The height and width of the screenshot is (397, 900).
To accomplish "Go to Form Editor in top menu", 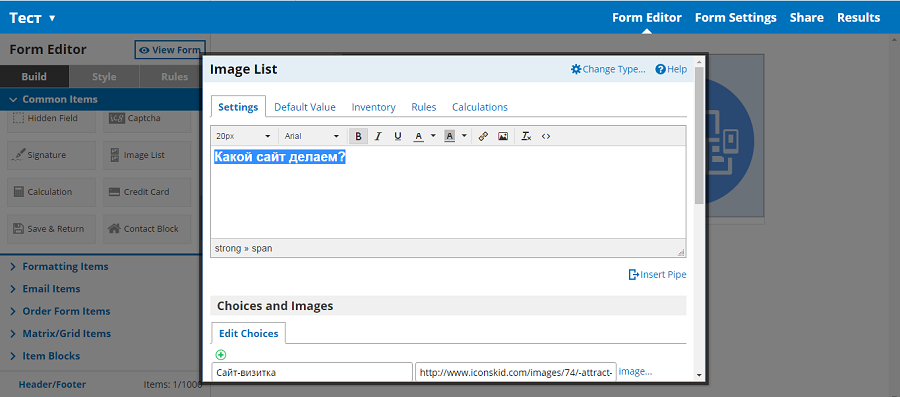I will 647,18.
